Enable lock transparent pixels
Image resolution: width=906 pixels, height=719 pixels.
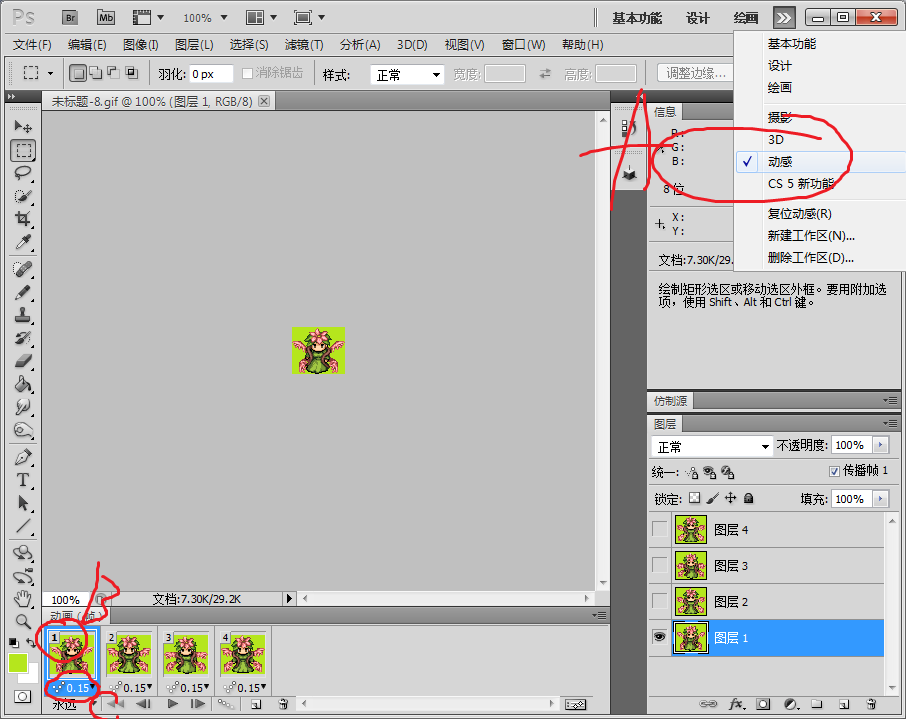coord(695,498)
